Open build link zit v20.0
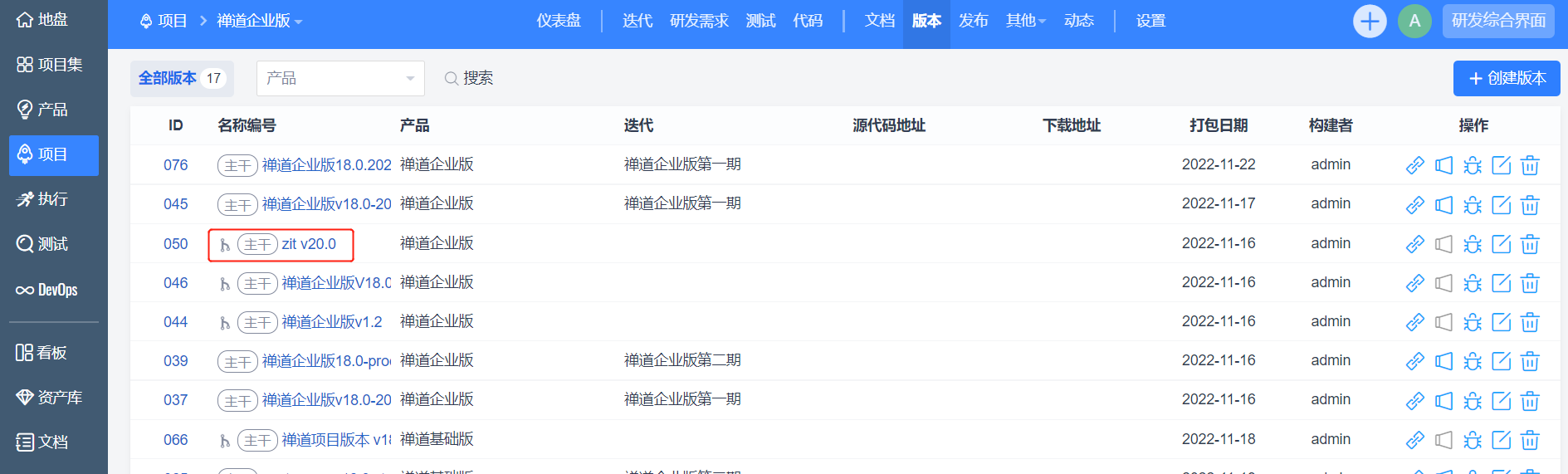 coord(309,244)
